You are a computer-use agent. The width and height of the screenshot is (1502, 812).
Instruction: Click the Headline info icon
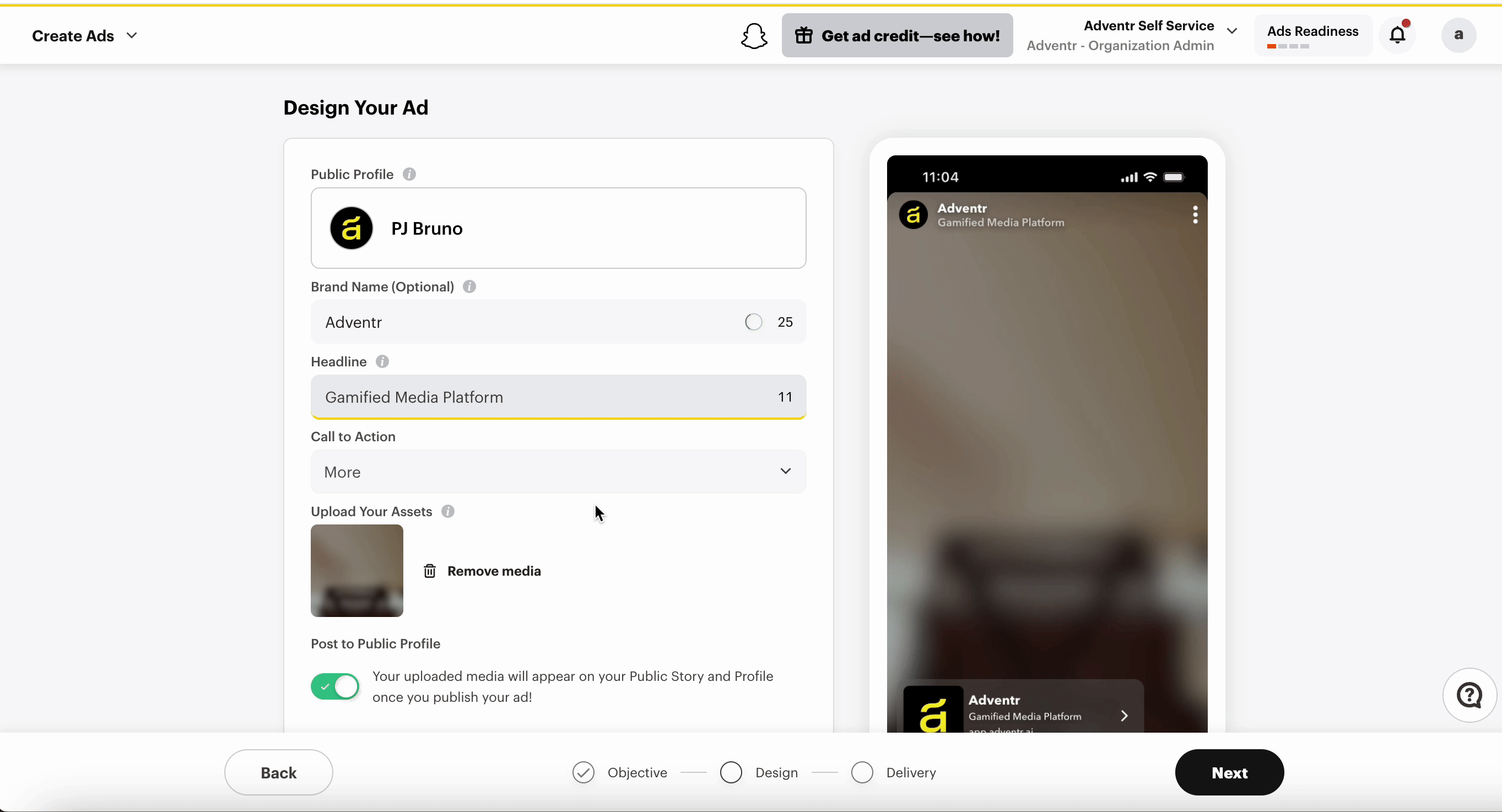click(x=382, y=361)
